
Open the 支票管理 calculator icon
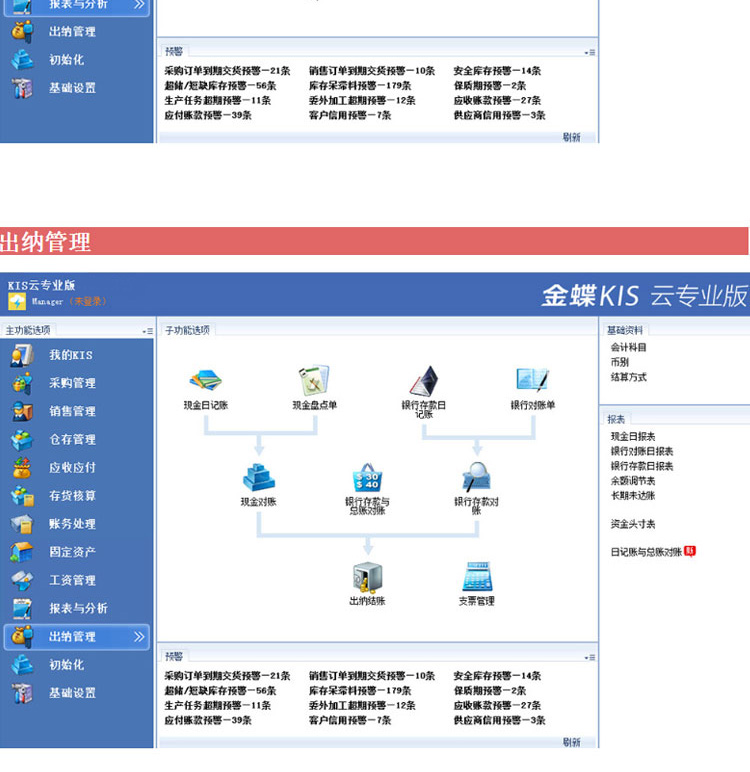pyautogui.click(x=477, y=577)
